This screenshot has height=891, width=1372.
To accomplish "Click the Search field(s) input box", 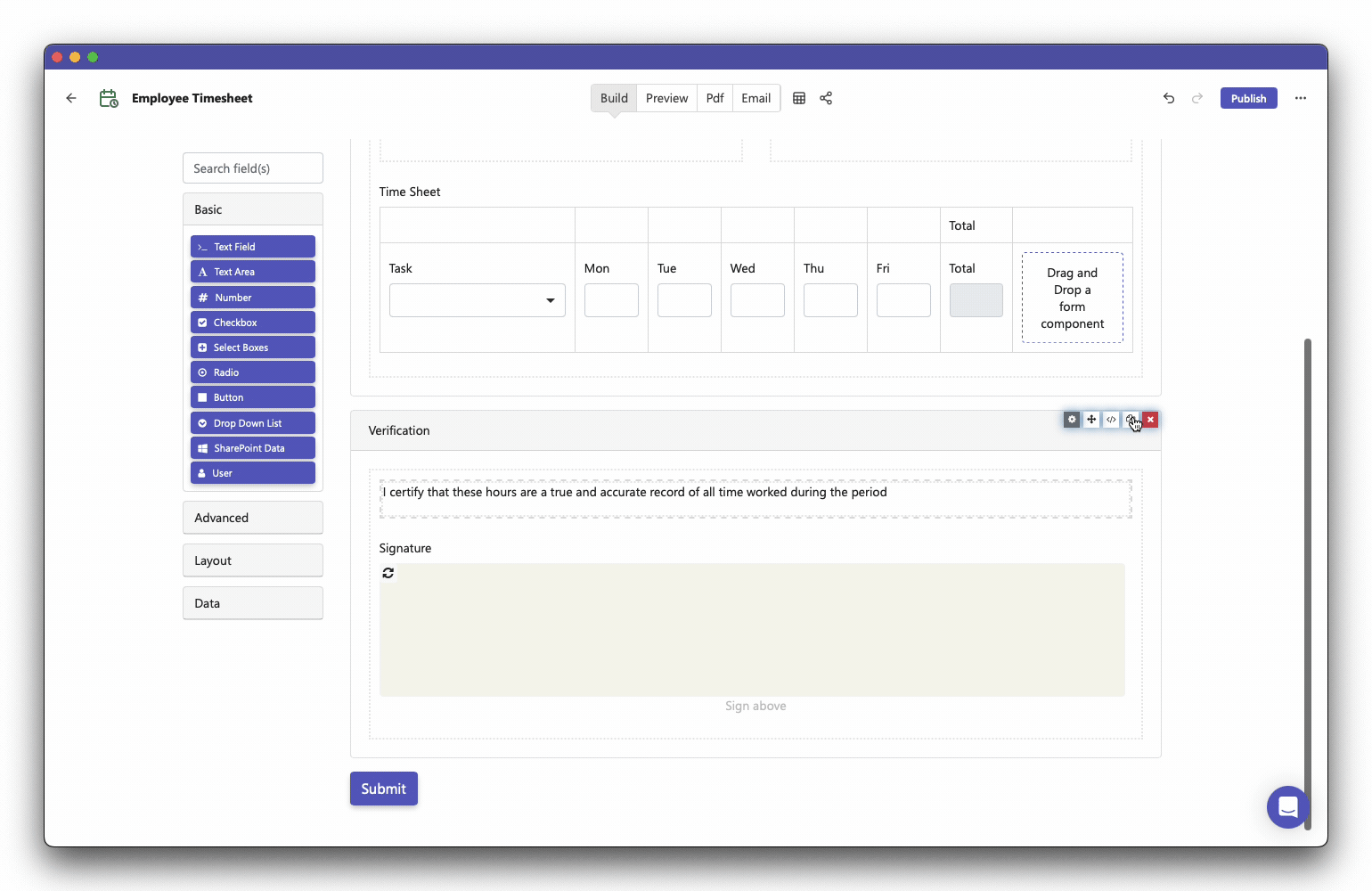I will click(253, 168).
